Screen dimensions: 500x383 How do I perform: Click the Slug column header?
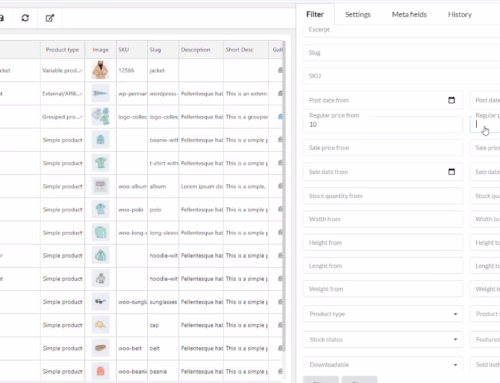coord(163,50)
